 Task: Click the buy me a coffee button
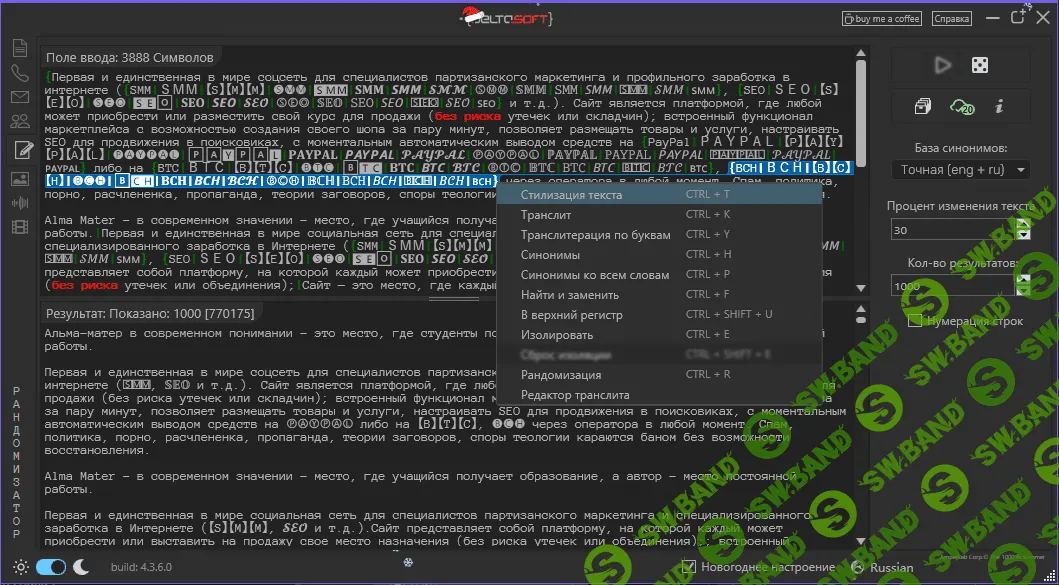click(x=882, y=19)
